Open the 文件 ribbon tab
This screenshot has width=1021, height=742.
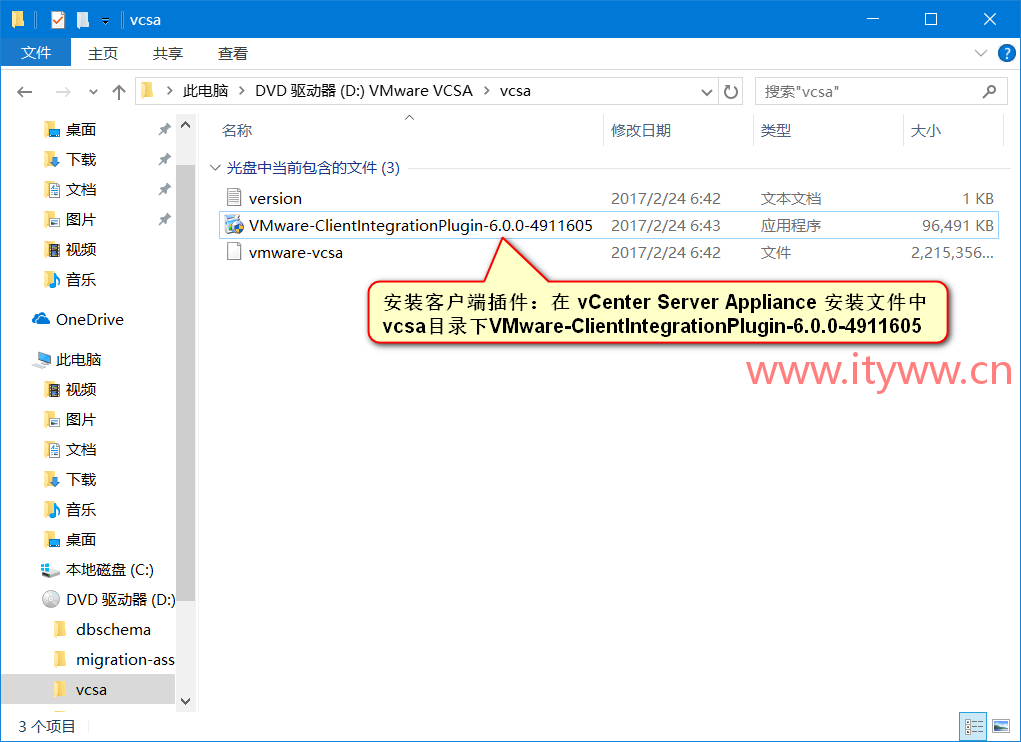(36, 53)
